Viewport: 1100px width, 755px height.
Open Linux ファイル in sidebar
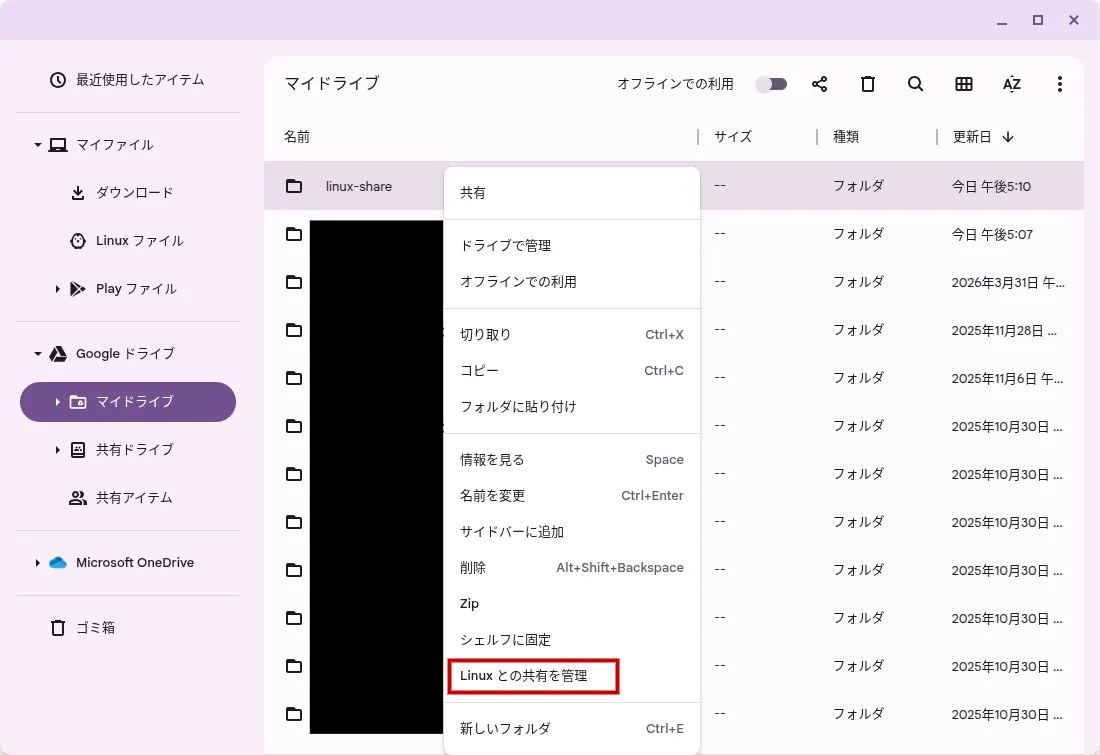[127, 241]
